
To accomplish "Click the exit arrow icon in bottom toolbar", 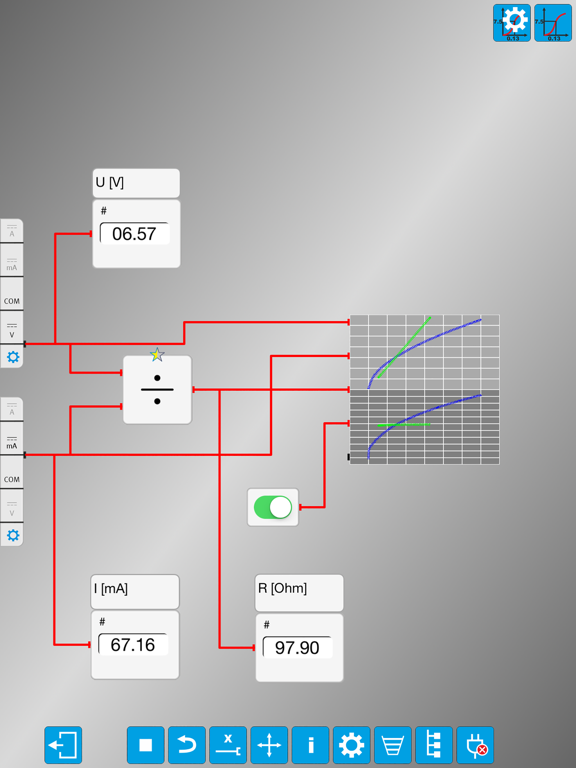I will pos(63,745).
